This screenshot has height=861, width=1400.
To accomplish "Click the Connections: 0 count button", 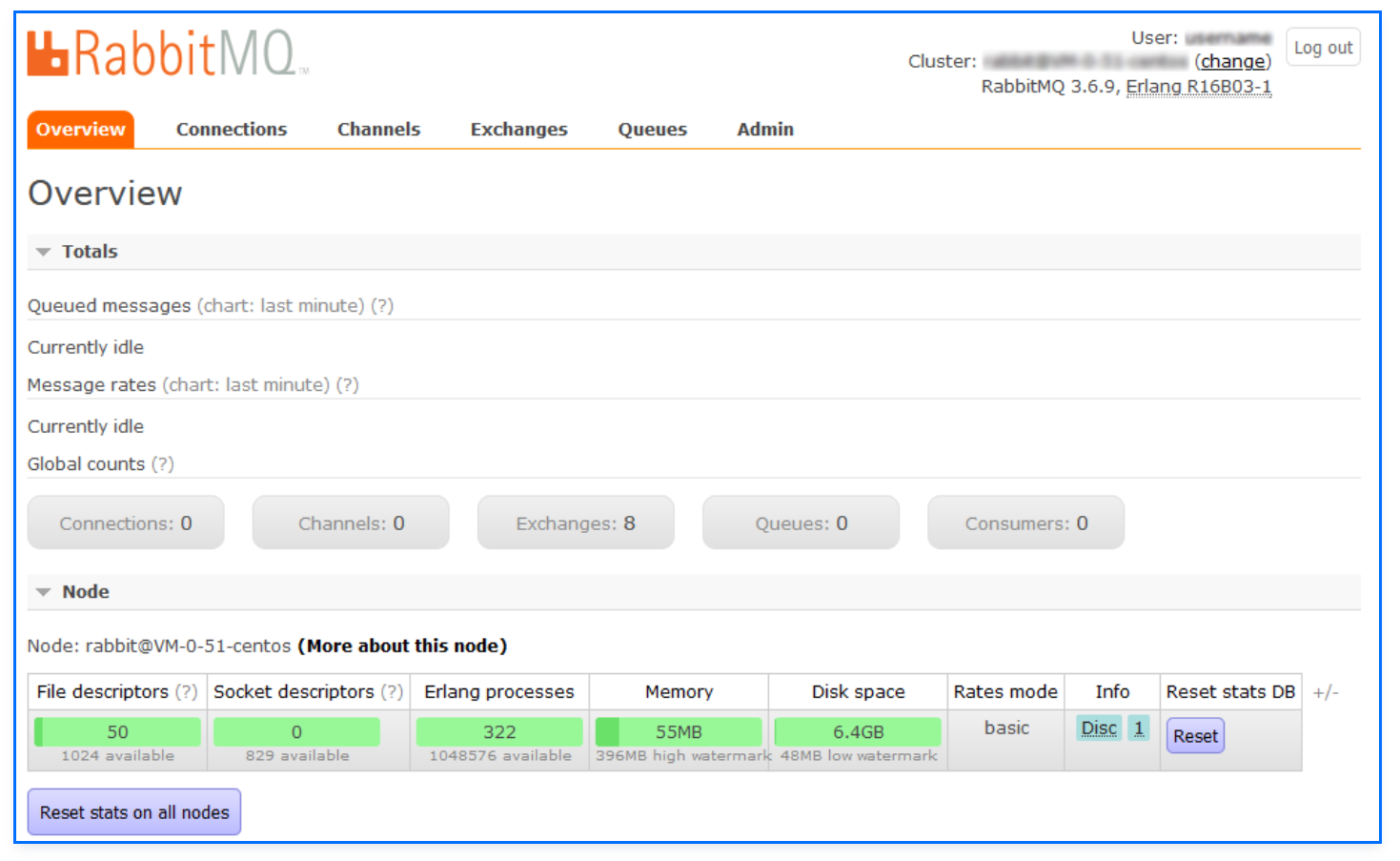I will click(x=126, y=523).
